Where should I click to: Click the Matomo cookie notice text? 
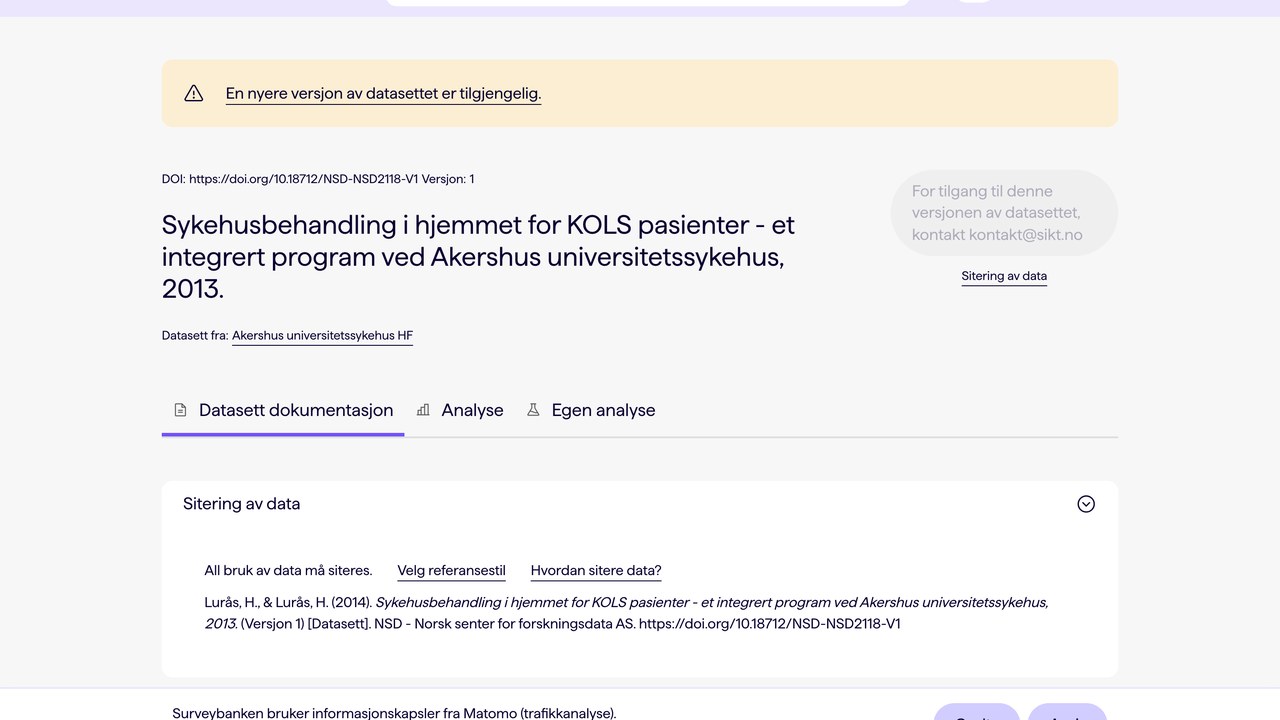(394, 713)
